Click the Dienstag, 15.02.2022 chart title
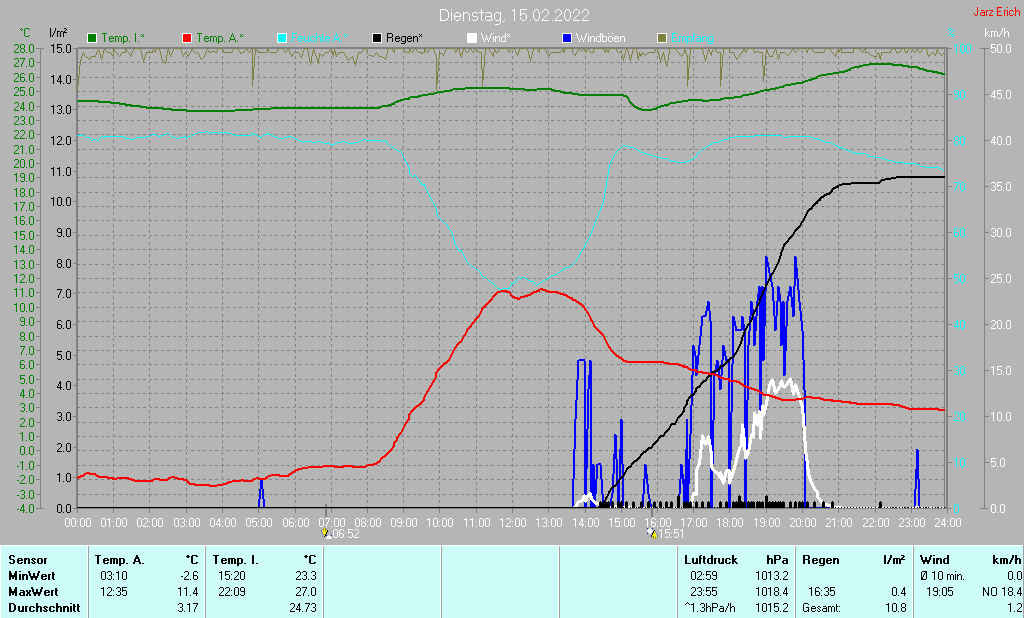Screen dimensions: 1024x618 514,15
